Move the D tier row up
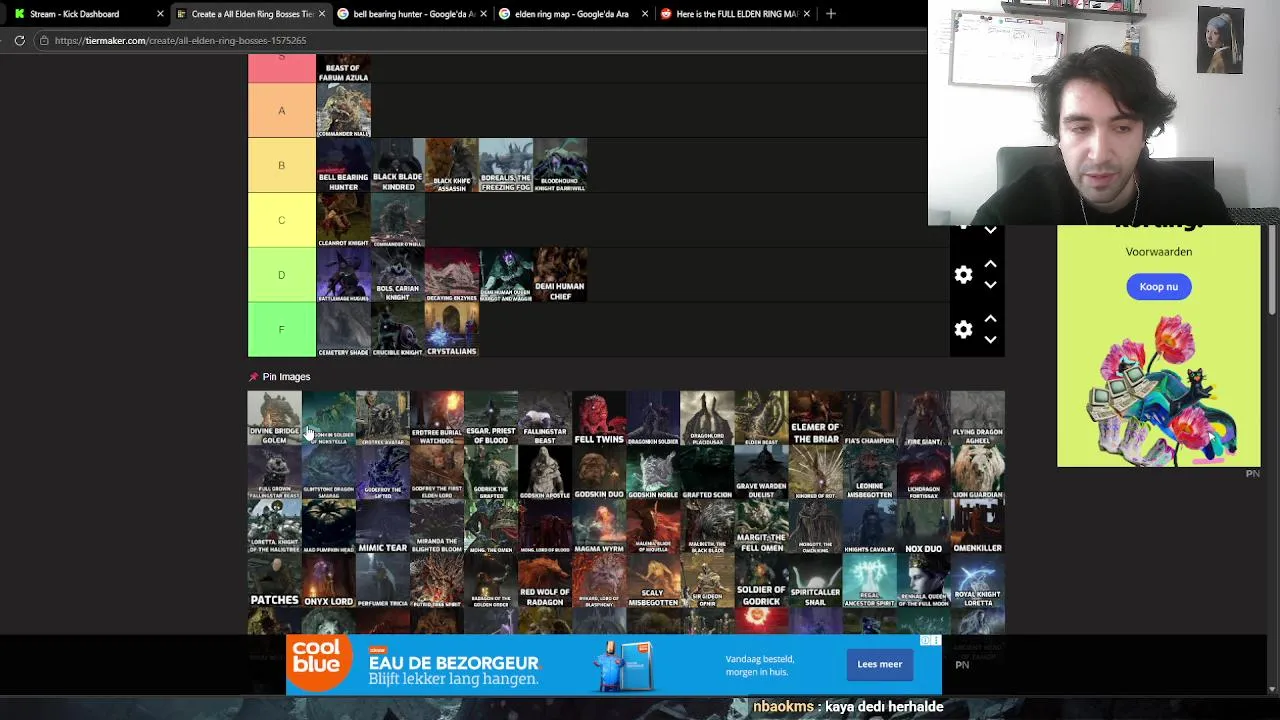The image size is (1280, 720). coord(990,265)
